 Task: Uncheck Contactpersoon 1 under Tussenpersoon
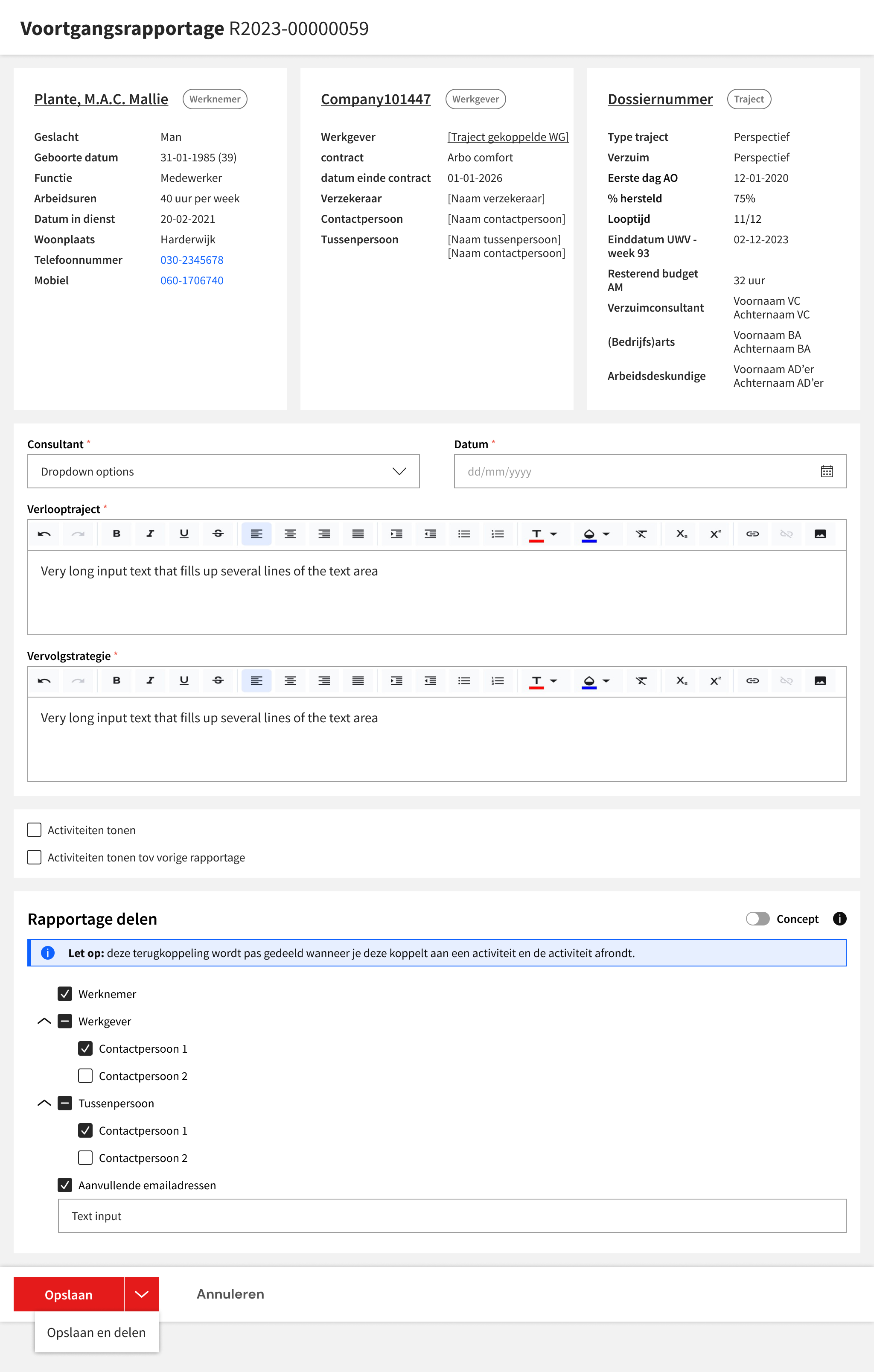85,1130
